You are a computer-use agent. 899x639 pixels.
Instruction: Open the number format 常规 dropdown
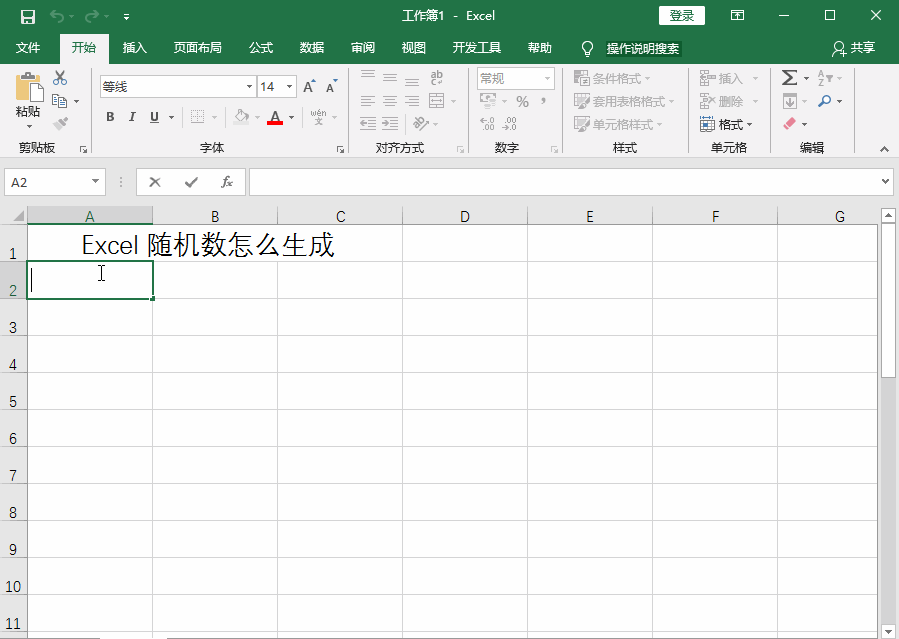548,79
